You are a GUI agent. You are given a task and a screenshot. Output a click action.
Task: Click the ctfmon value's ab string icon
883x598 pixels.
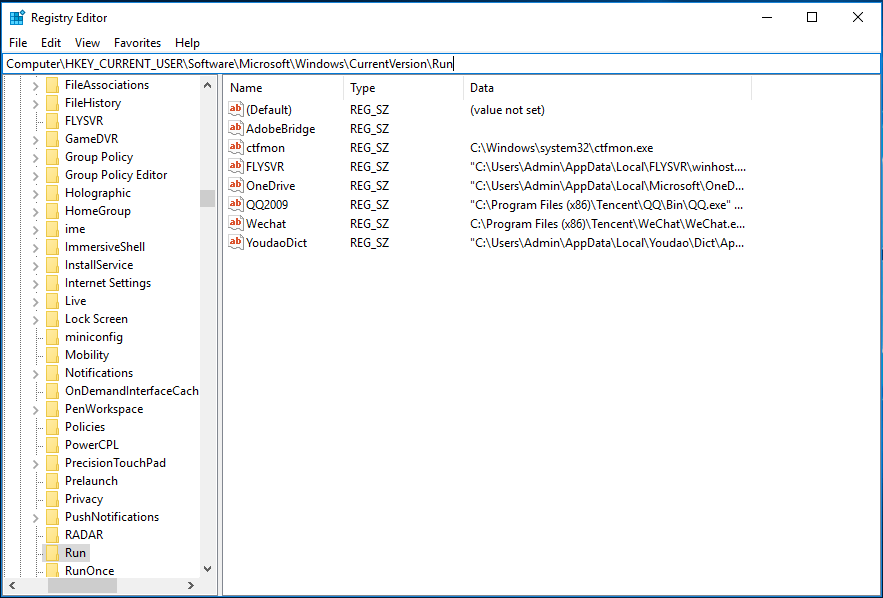coord(235,147)
